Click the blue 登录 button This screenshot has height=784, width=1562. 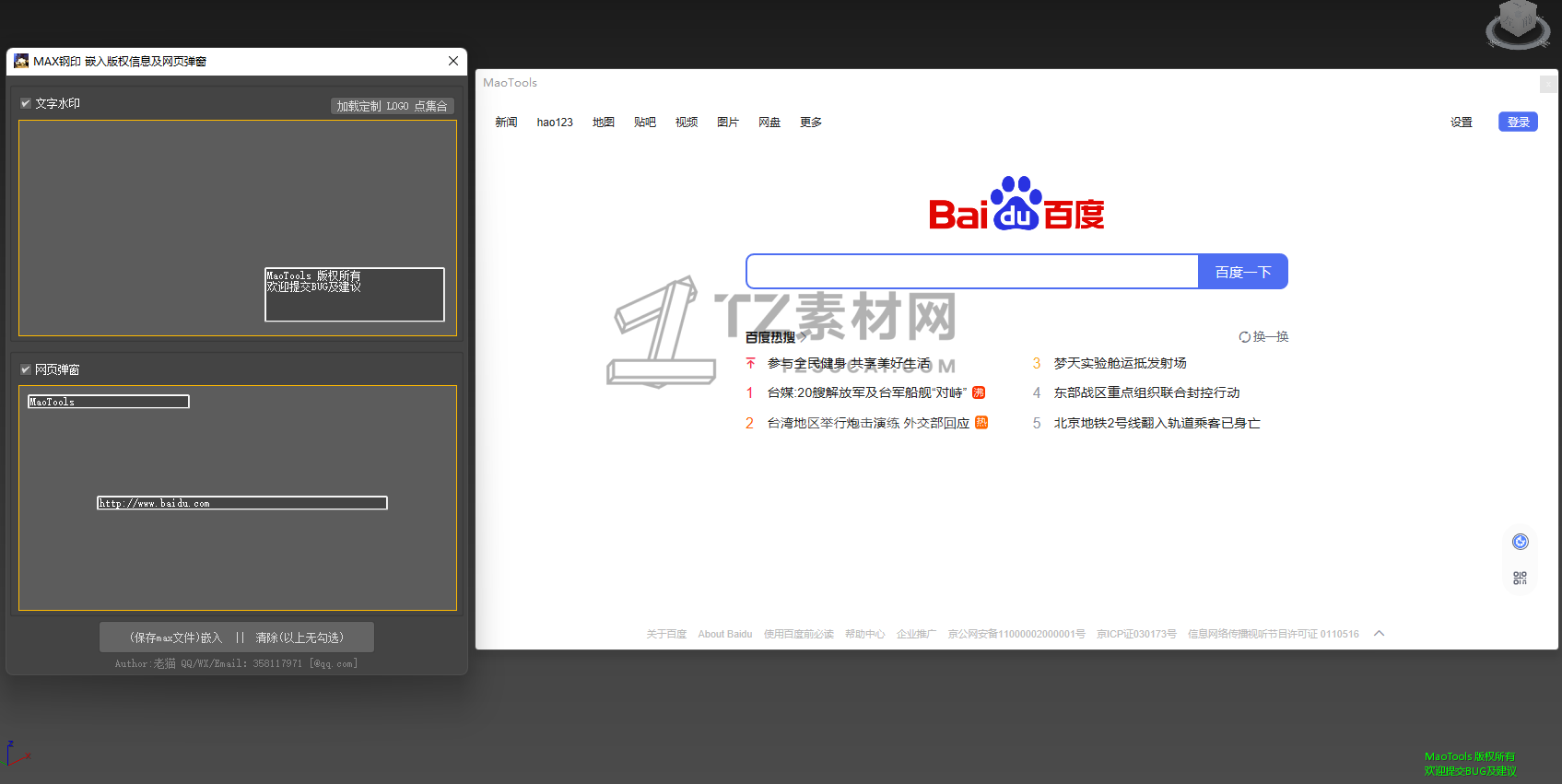pos(1518,122)
